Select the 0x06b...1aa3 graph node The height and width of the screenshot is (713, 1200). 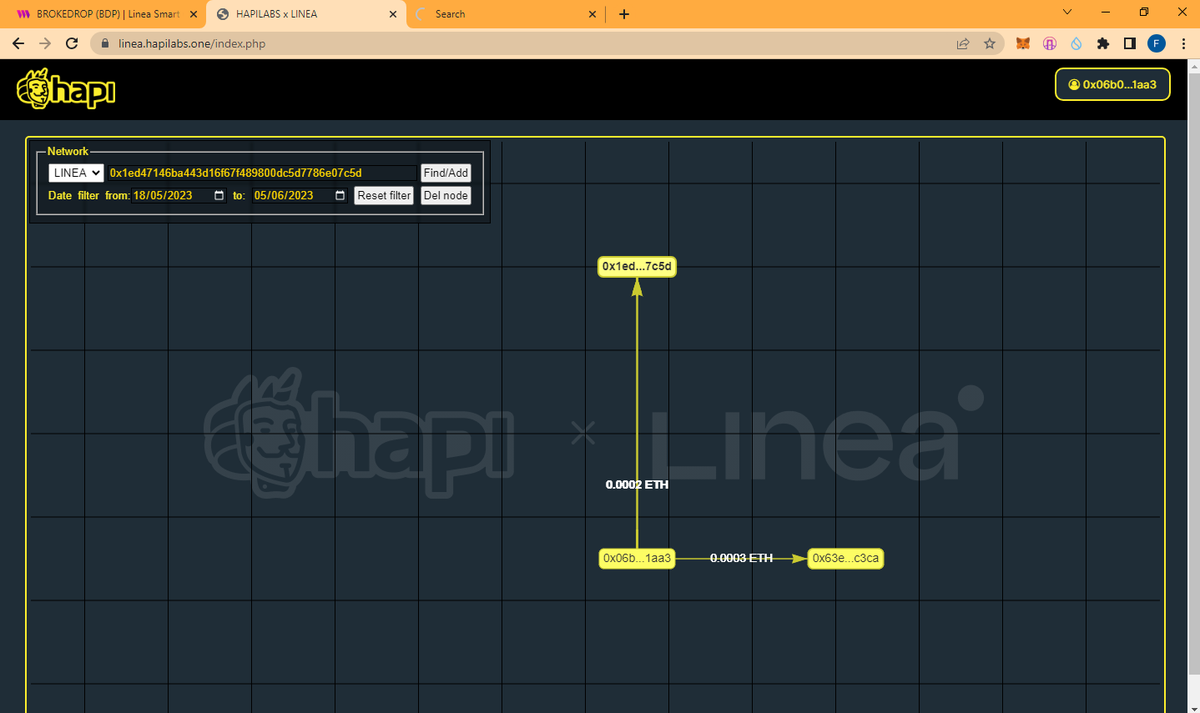(x=637, y=558)
